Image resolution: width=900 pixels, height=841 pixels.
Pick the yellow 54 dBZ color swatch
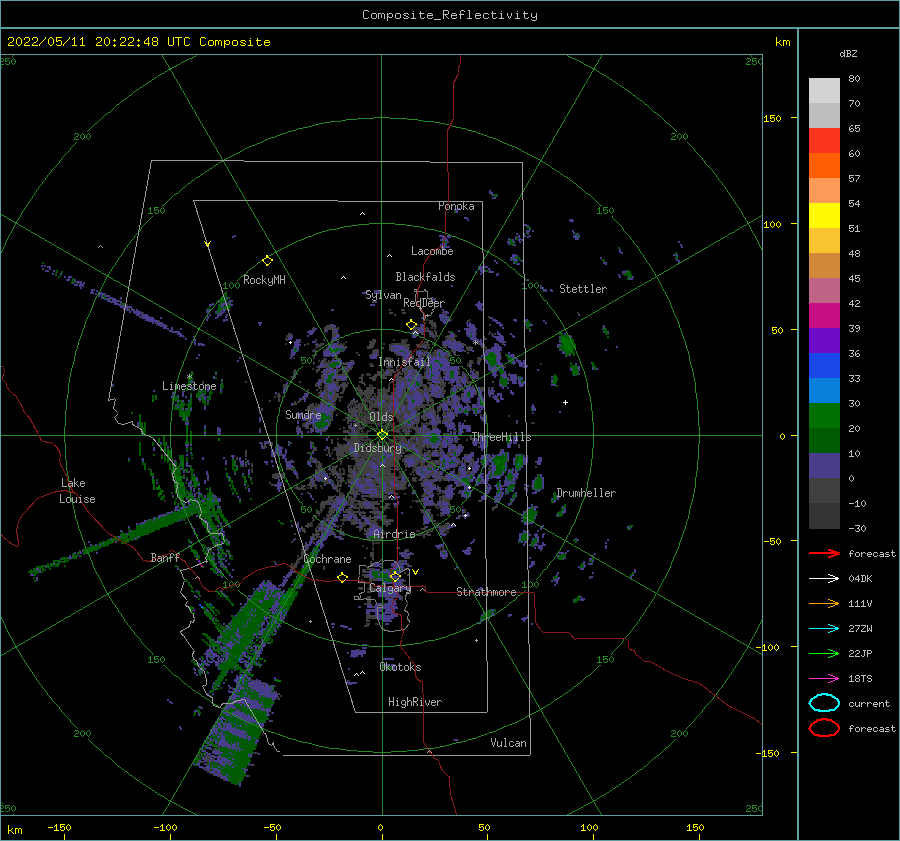(x=824, y=215)
